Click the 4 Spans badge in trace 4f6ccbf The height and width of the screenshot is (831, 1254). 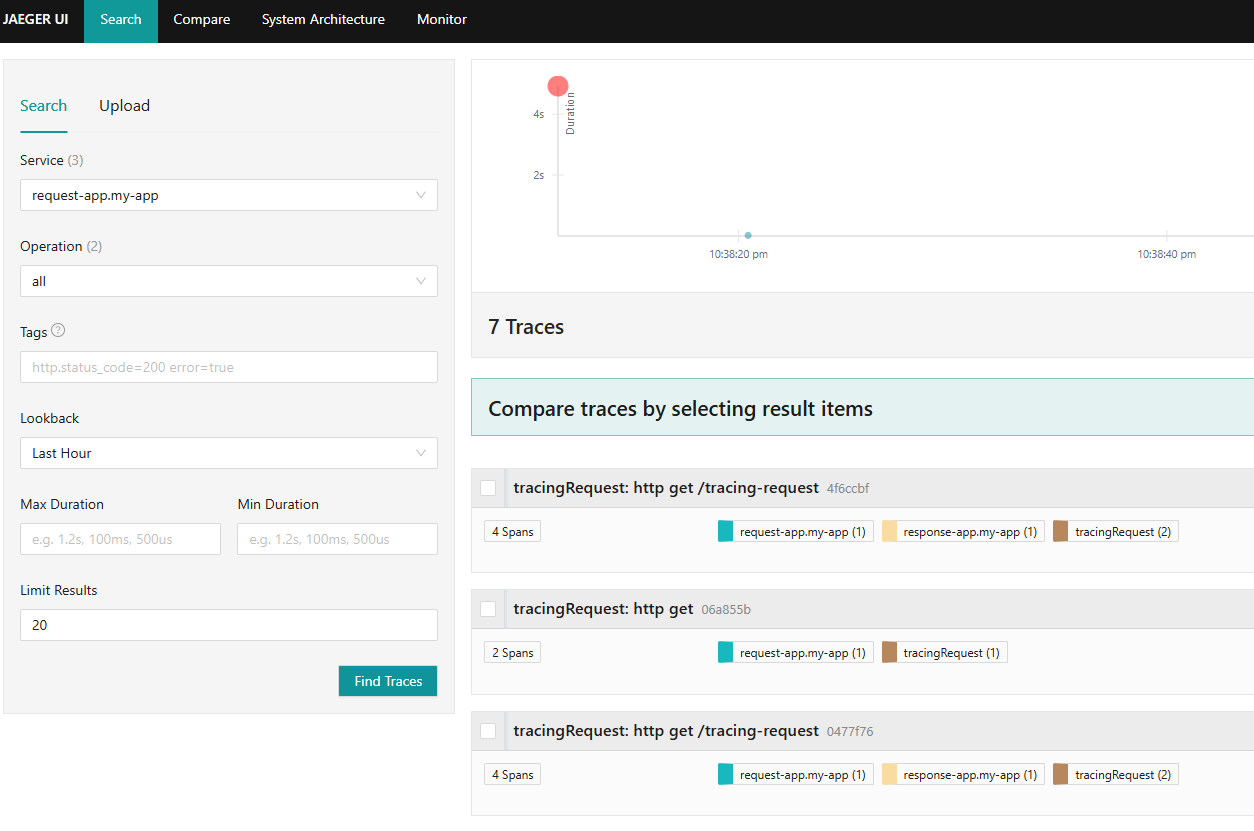pos(512,531)
